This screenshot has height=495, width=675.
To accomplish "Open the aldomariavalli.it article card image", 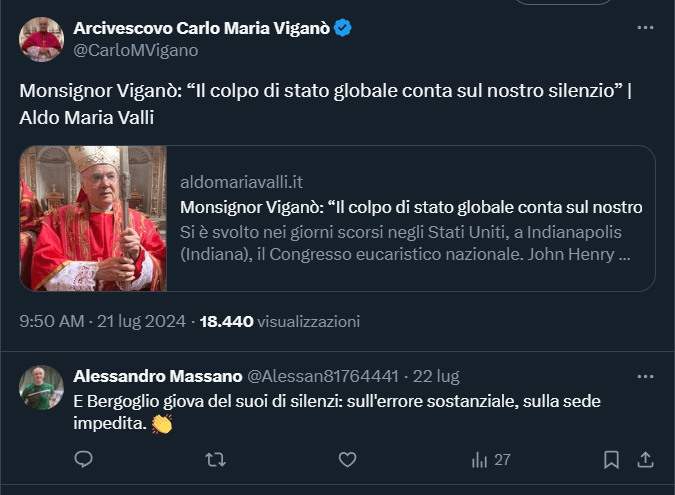I will pos(93,218).
